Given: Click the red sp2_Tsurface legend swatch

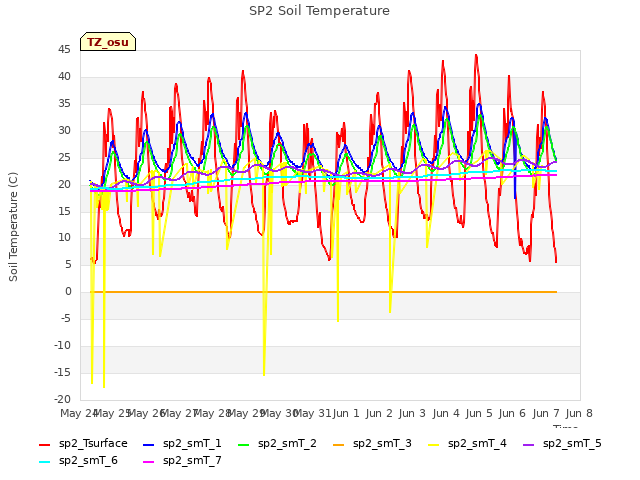Looking at the screenshot, I should [x=44, y=444].
